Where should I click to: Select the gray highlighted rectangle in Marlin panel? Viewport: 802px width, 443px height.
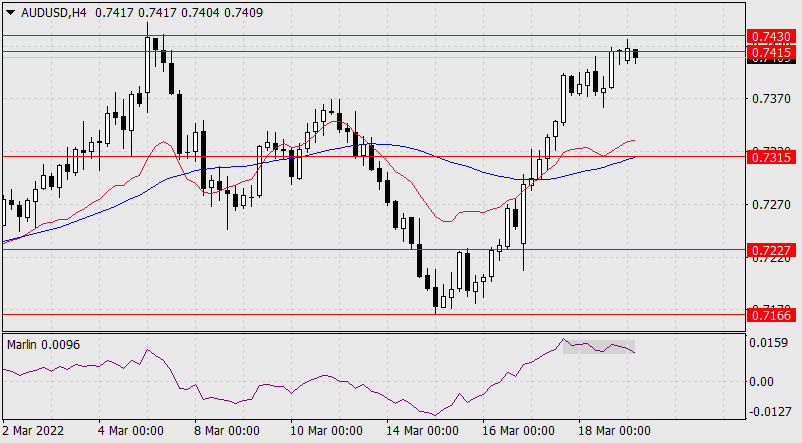[598, 347]
